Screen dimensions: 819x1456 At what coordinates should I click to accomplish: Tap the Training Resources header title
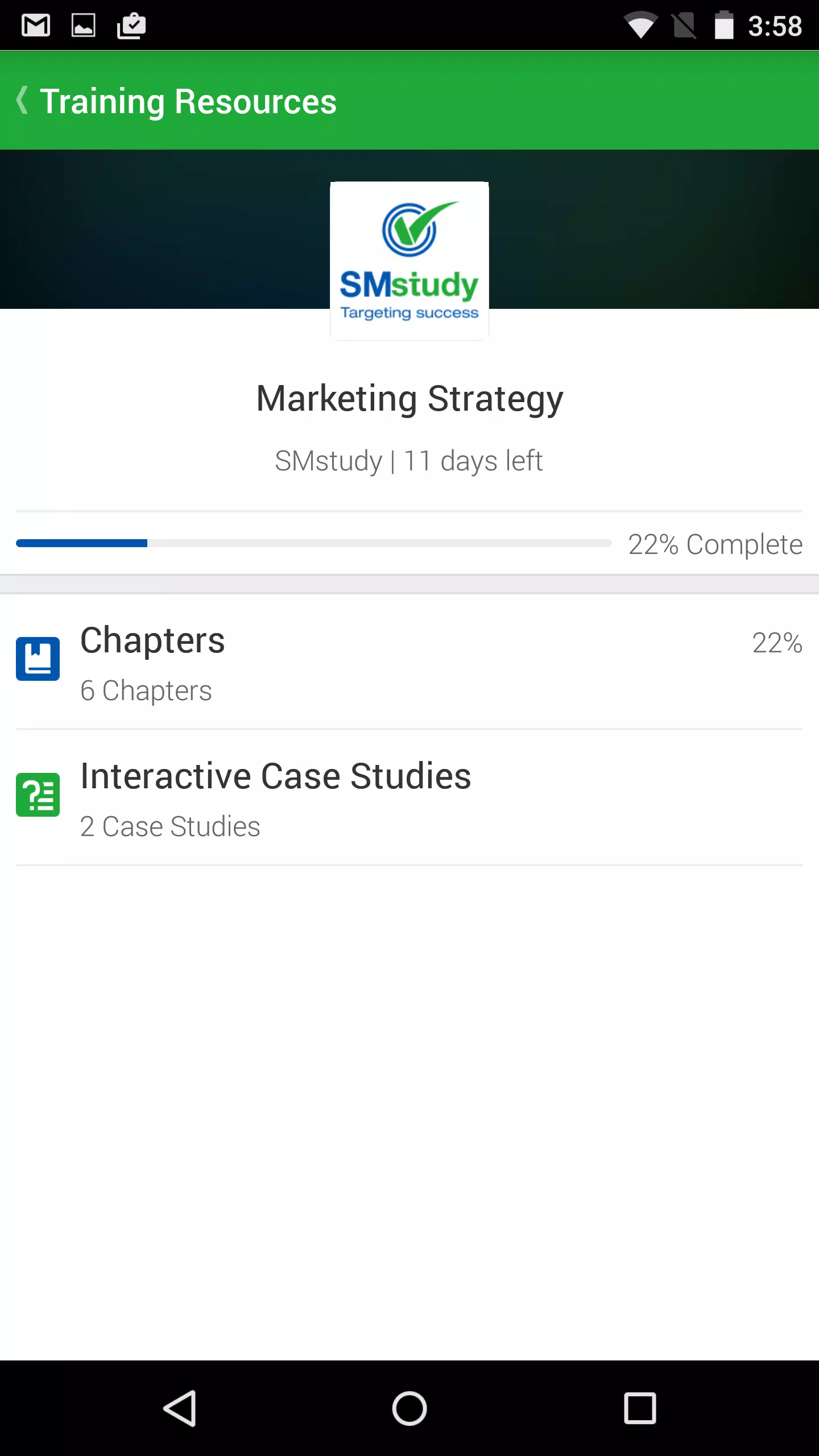(x=188, y=101)
